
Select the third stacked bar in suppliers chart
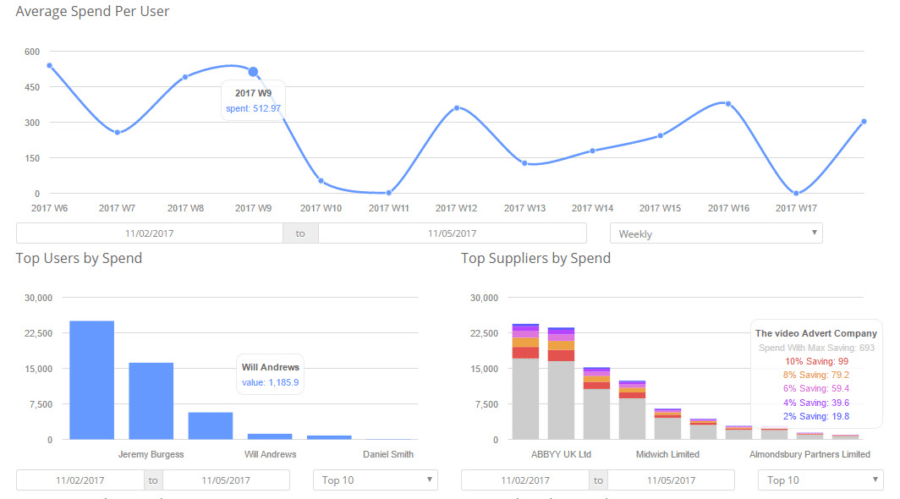(596, 404)
